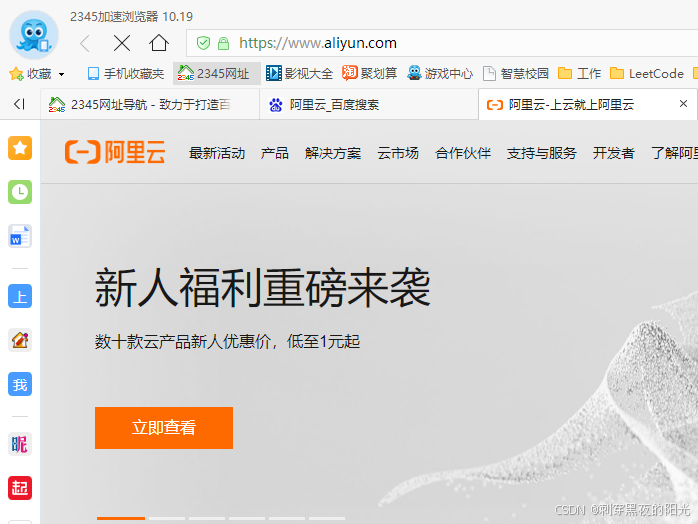
Task: Click the red 起 sidebar icon
Action: 20,488
